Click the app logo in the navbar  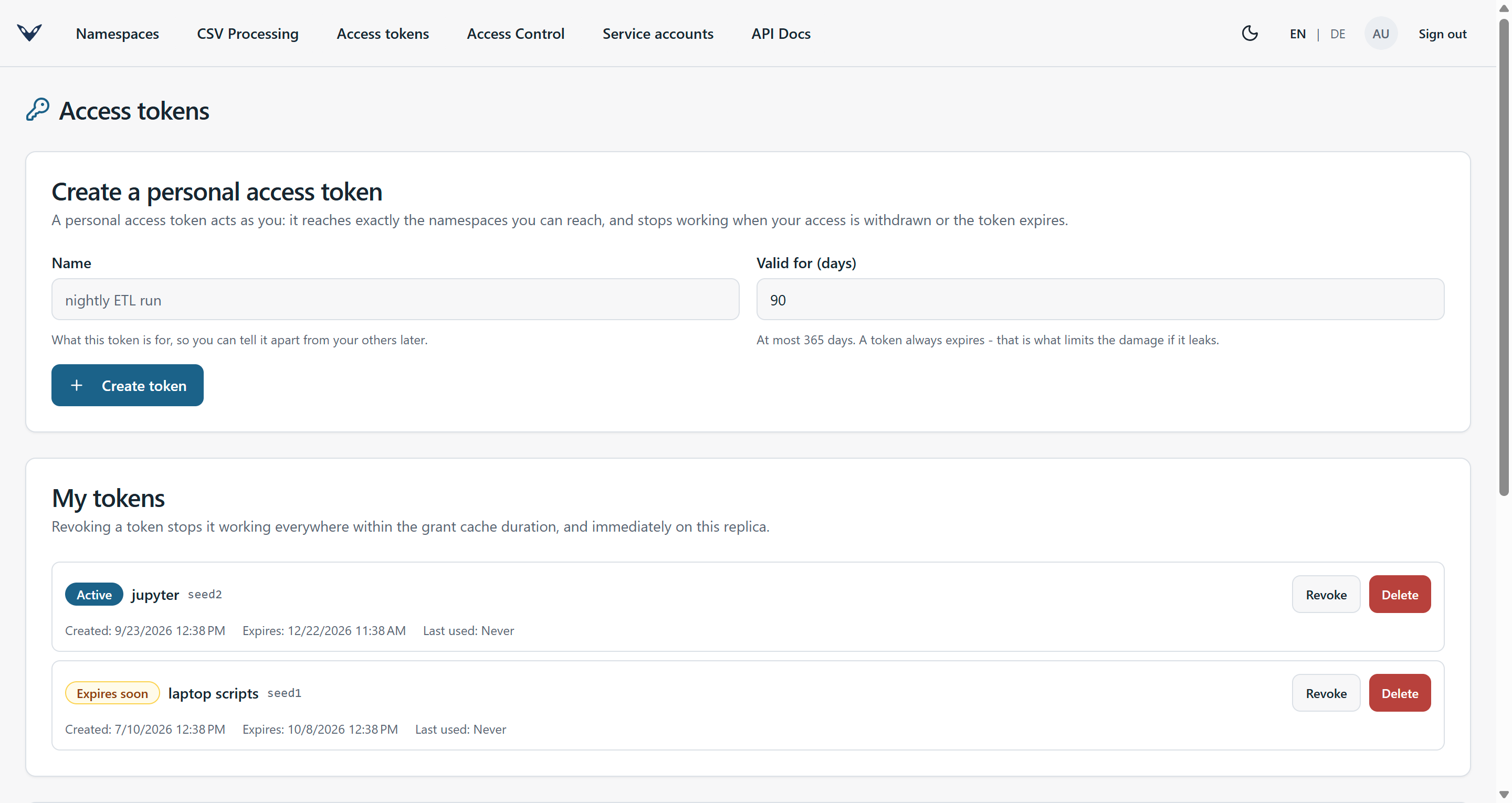tap(29, 33)
